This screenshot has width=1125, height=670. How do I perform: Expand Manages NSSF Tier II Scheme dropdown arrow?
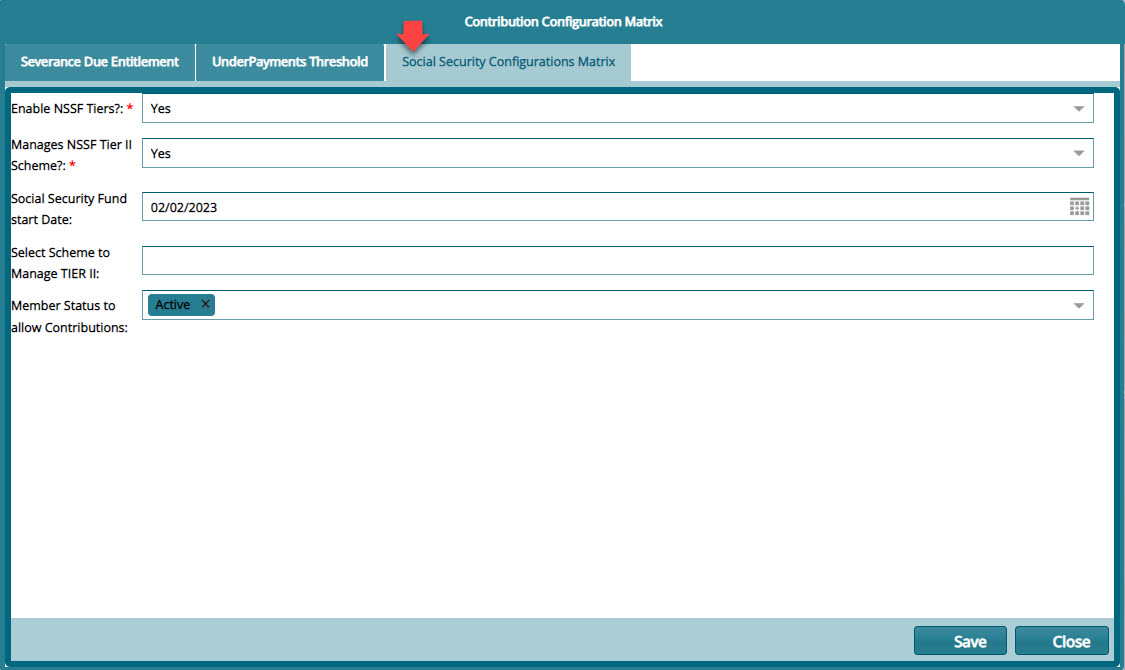[1078, 154]
